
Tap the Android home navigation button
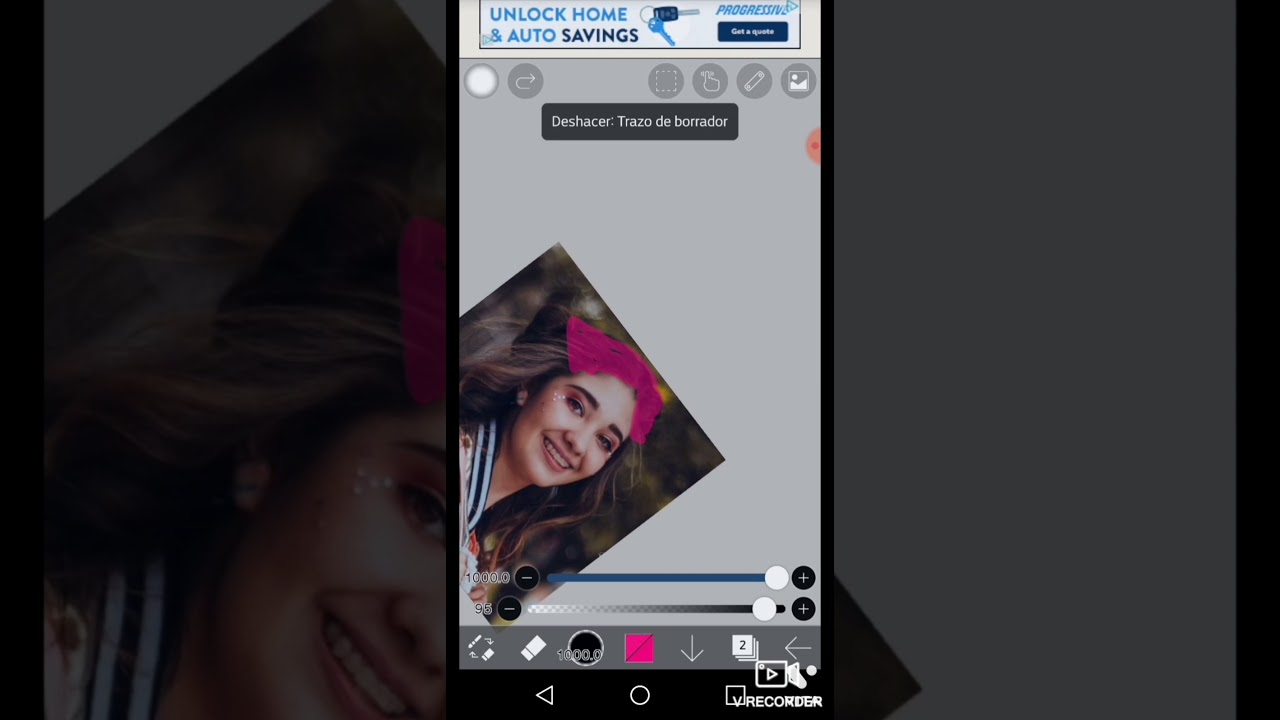(640, 695)
